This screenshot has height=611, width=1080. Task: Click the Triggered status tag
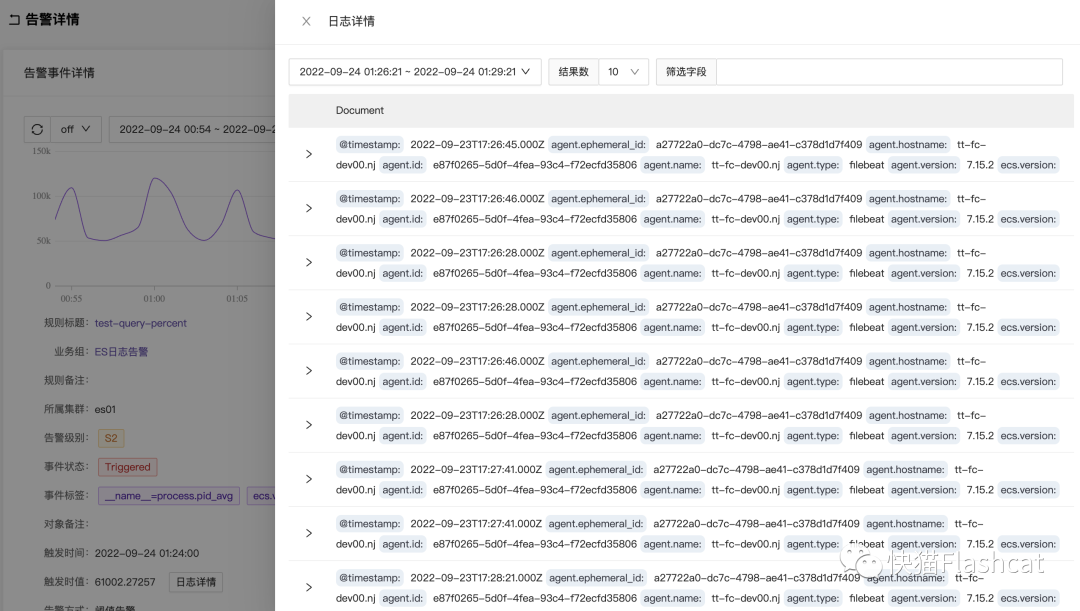(127, 467)
